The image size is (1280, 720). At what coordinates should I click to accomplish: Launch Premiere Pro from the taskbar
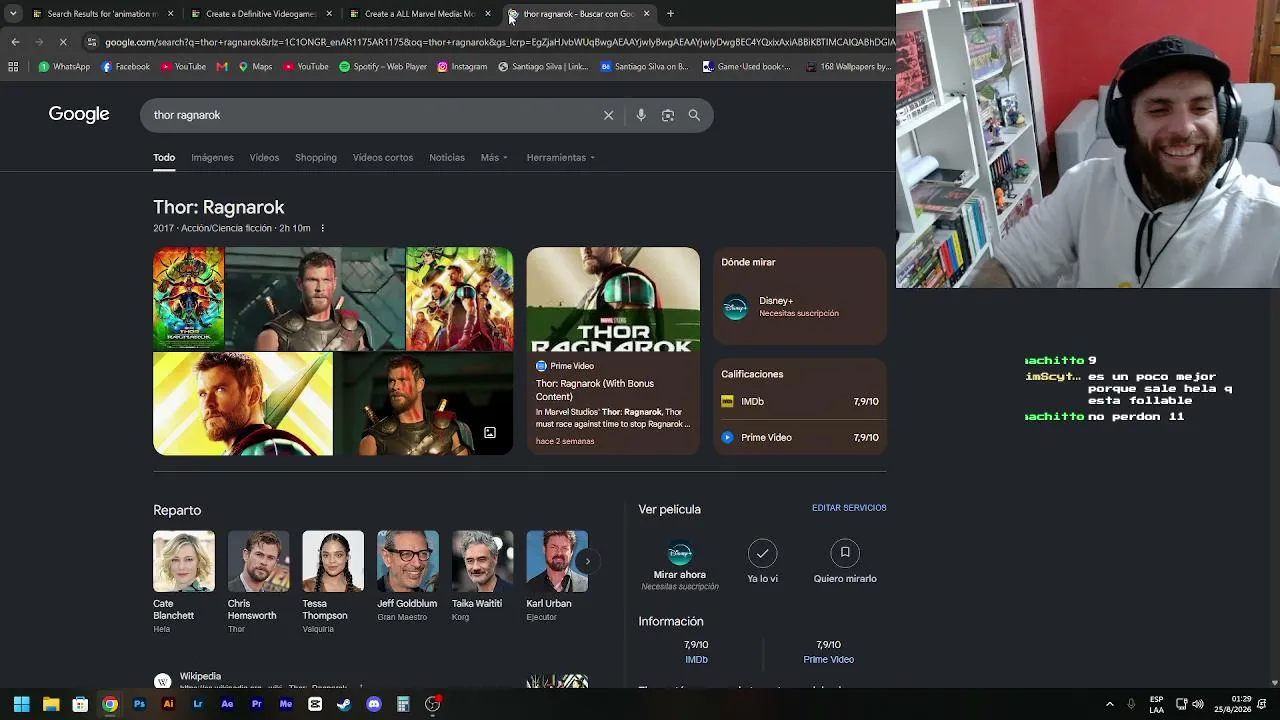257,704
